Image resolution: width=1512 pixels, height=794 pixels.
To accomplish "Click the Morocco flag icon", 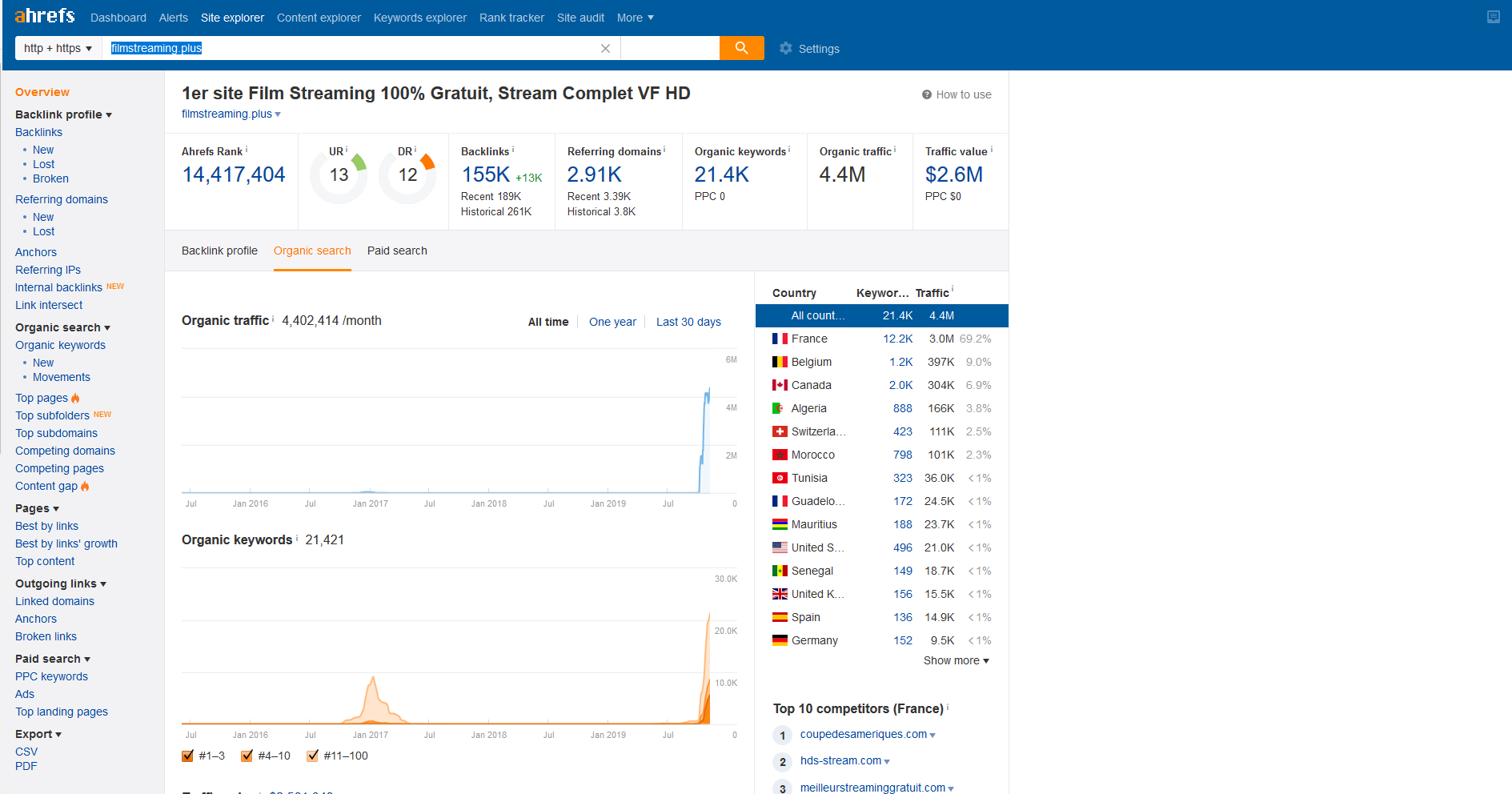I will (780, 455).
